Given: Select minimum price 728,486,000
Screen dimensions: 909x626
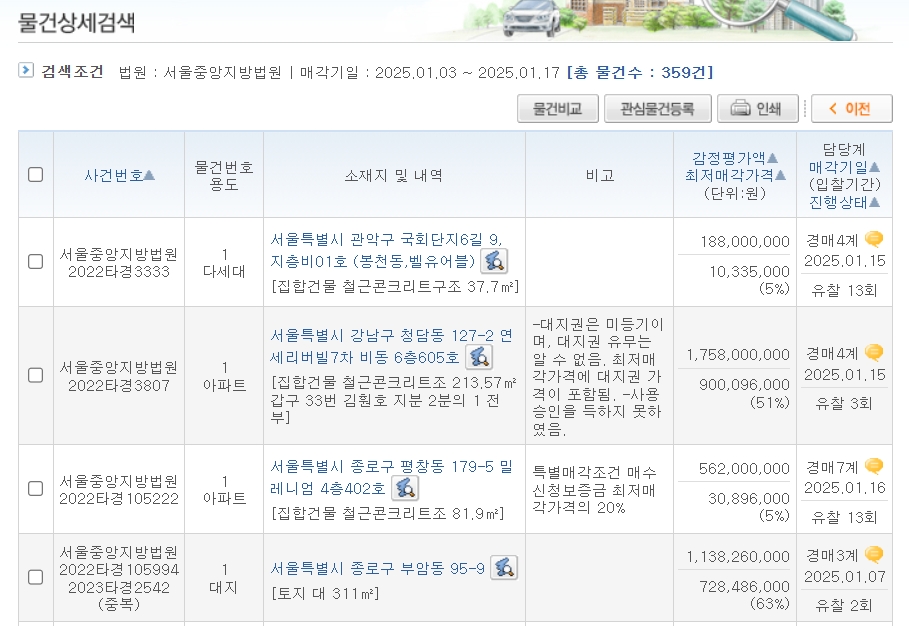Looking at the screenshot, I should [x=744, y=587].
